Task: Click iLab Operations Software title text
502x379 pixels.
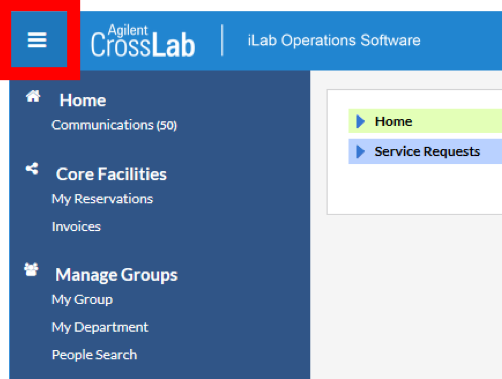Action: (x=334, y=40)
